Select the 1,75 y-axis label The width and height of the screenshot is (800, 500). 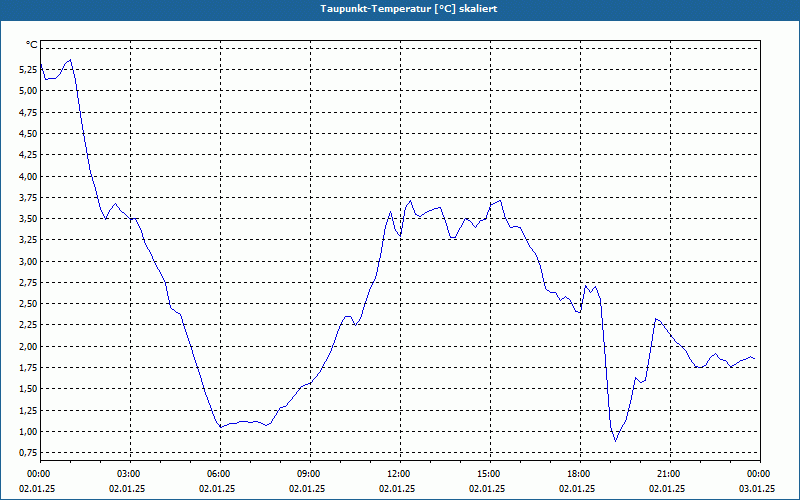pyautogui.click(x=29, y=368)
